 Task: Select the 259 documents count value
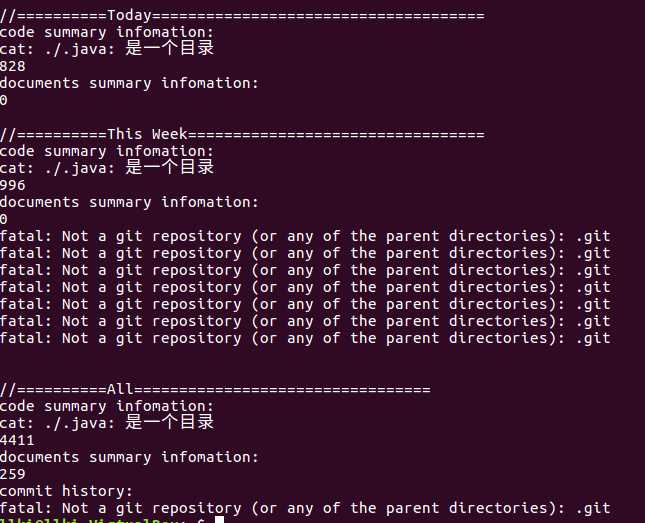point(13,474)
